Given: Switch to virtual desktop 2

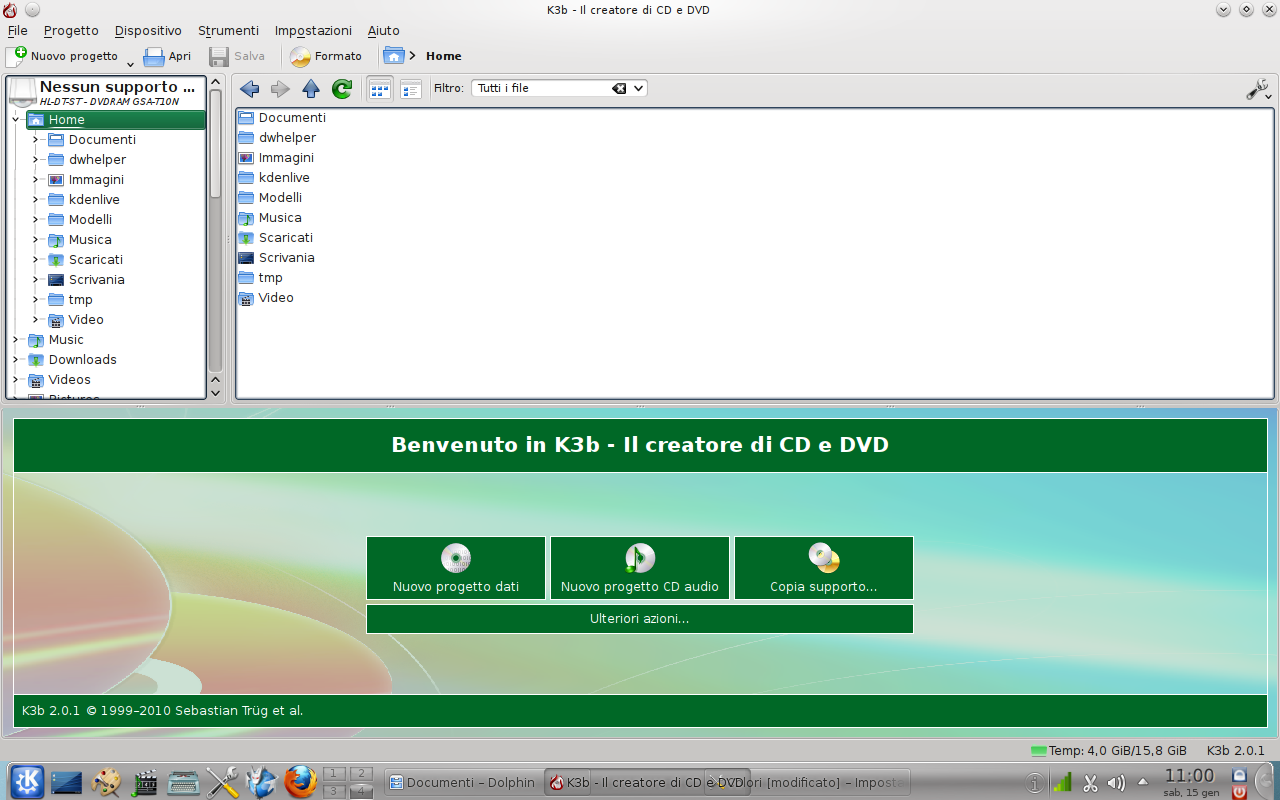Looking at the screenshot, I should pos(361,773).
